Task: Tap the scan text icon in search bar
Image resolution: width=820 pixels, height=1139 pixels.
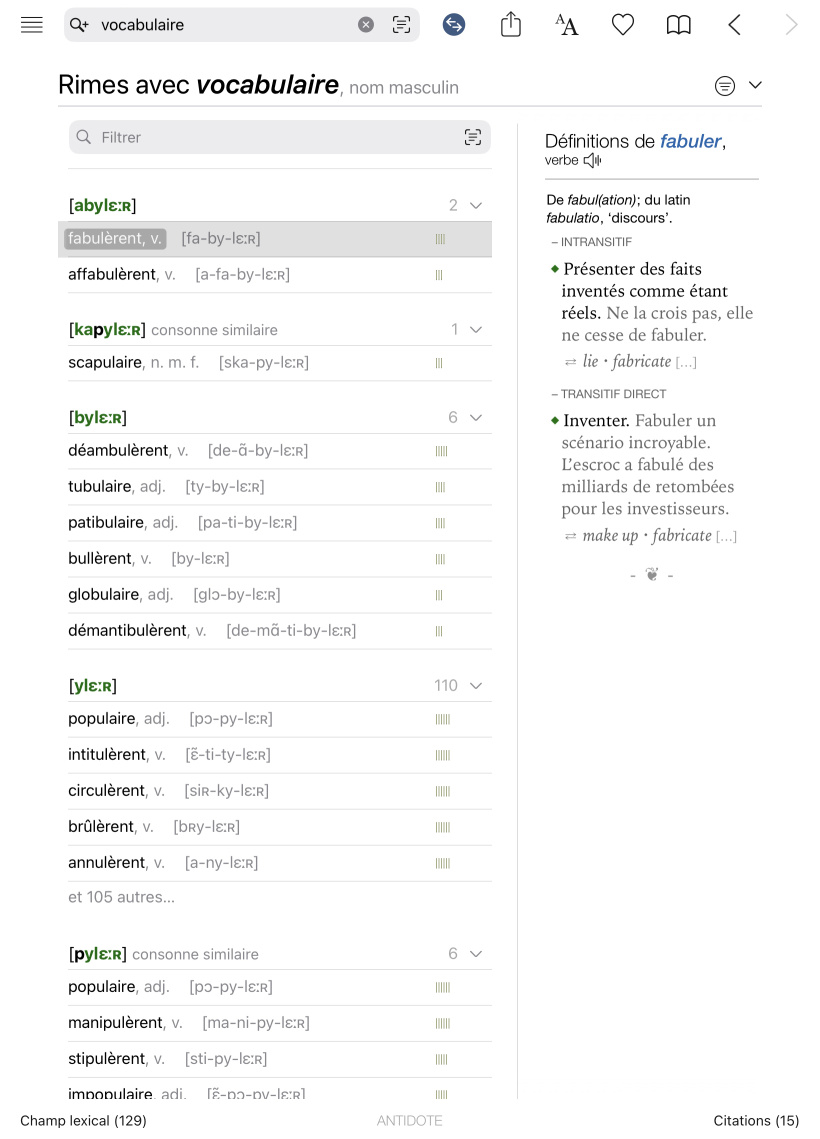Action: pos(402,25)
